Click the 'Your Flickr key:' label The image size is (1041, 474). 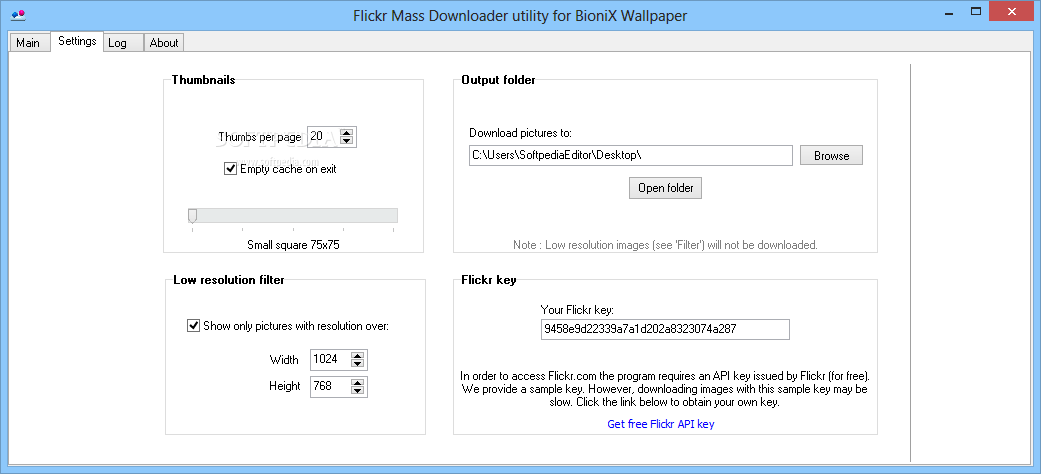(578, 309)
